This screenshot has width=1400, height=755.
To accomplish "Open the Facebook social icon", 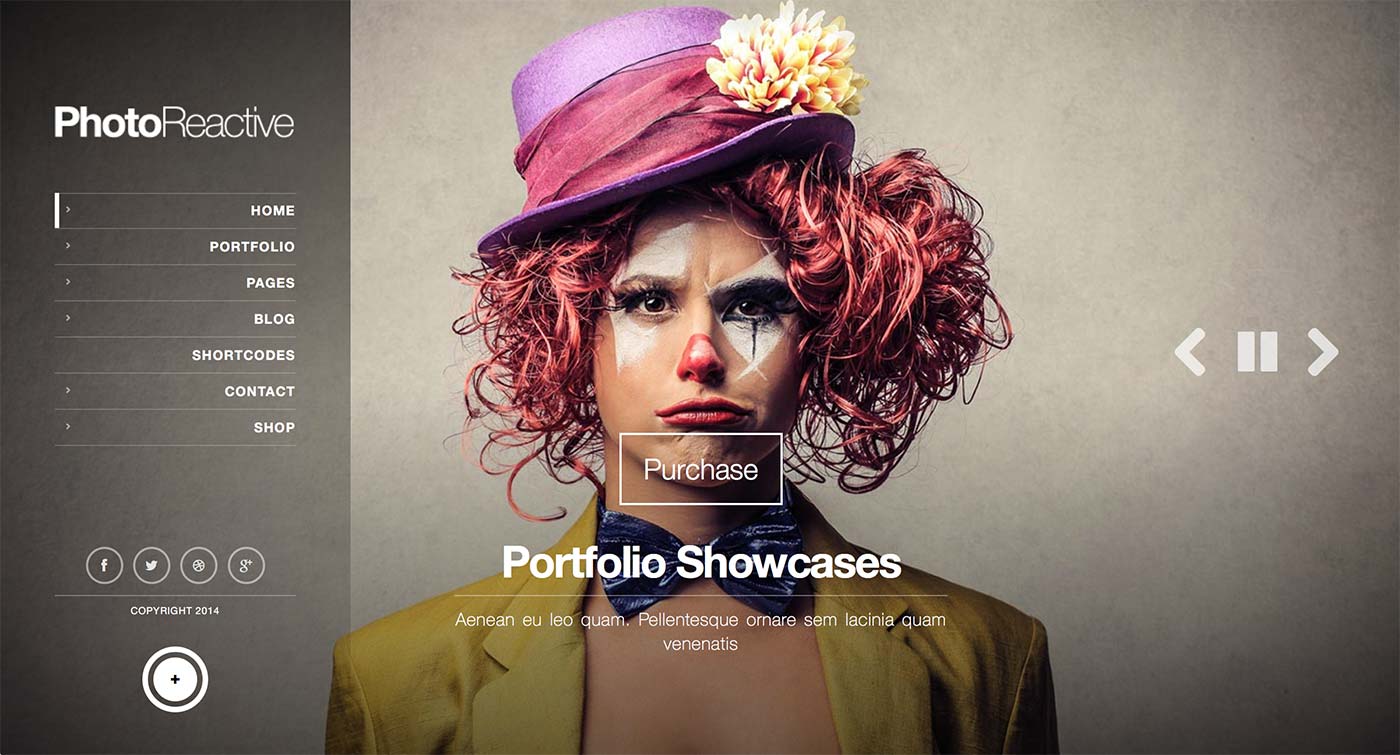I will point(104,565).
